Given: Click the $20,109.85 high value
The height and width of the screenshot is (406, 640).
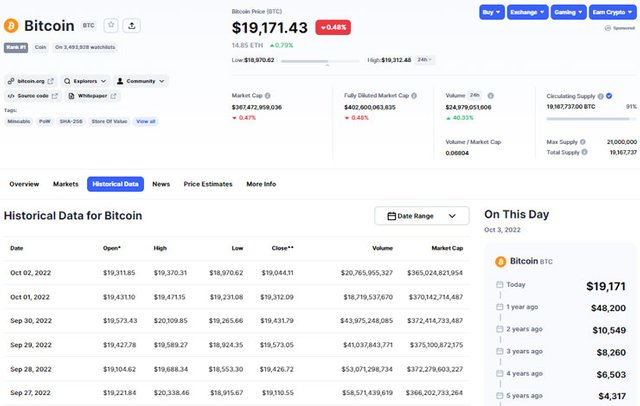Looking at the screenshot, I should point(171,321).
